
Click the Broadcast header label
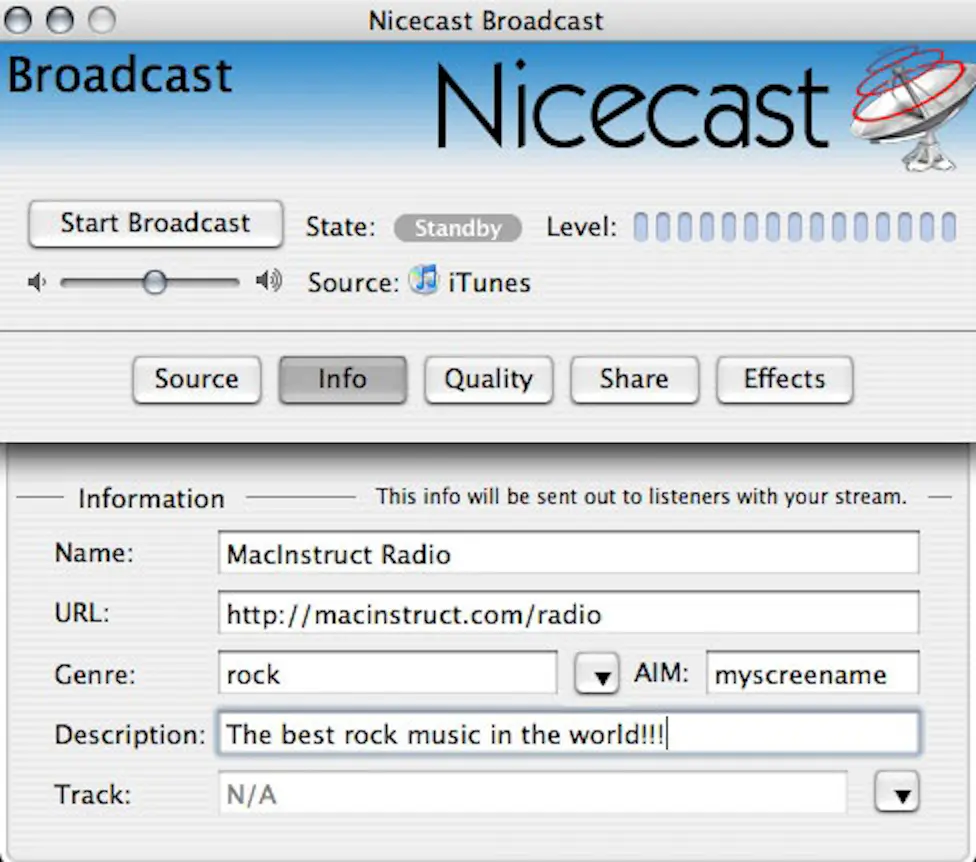pyautogui.click(x=119, y=74)
